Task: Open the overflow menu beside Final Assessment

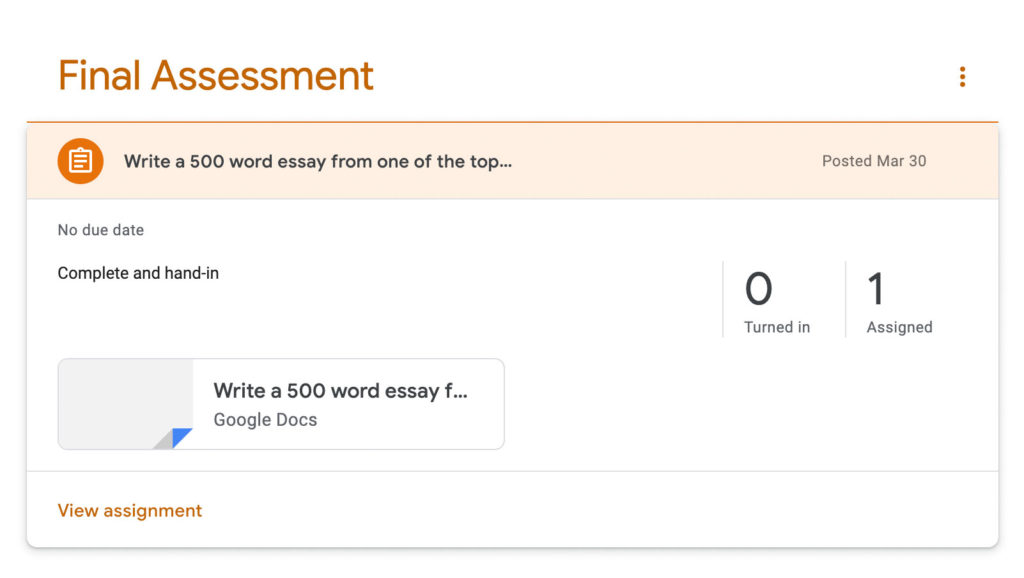Action: point(962,76)
